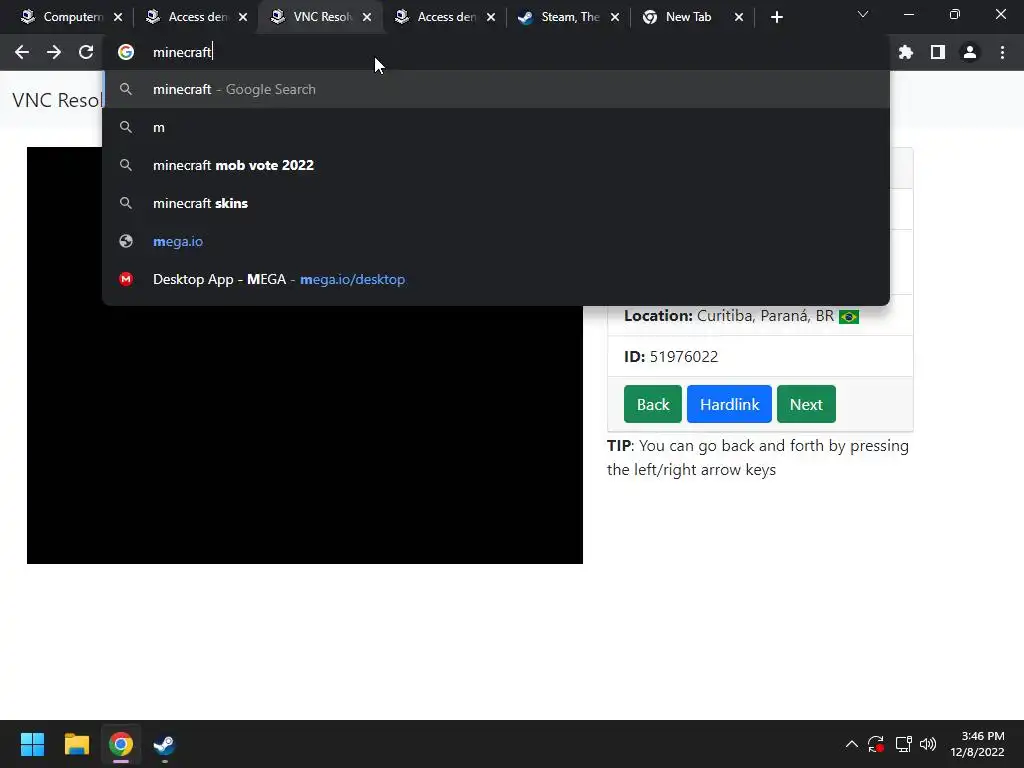Image resolution: width=1024 pixels, height=768 pixels.
Task: Click the blue Hardlink button
Action: click(729, 404)
